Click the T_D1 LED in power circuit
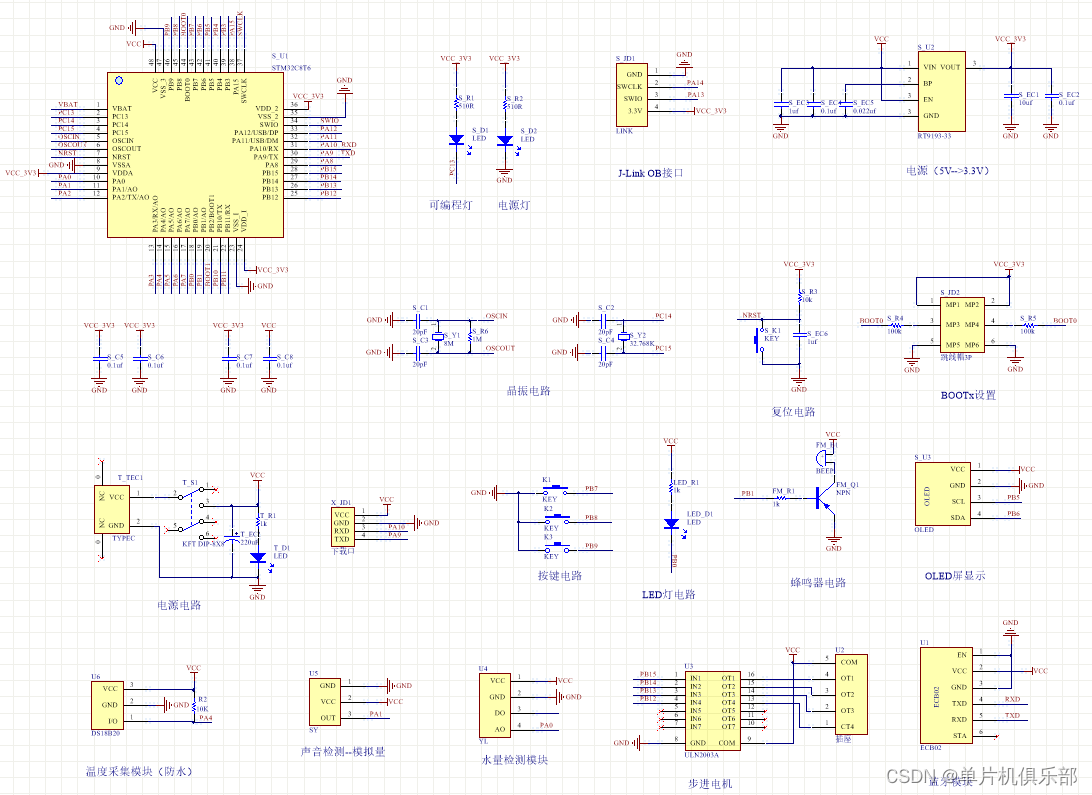This screenshot has height=795, width=1092. coord(258,558)
